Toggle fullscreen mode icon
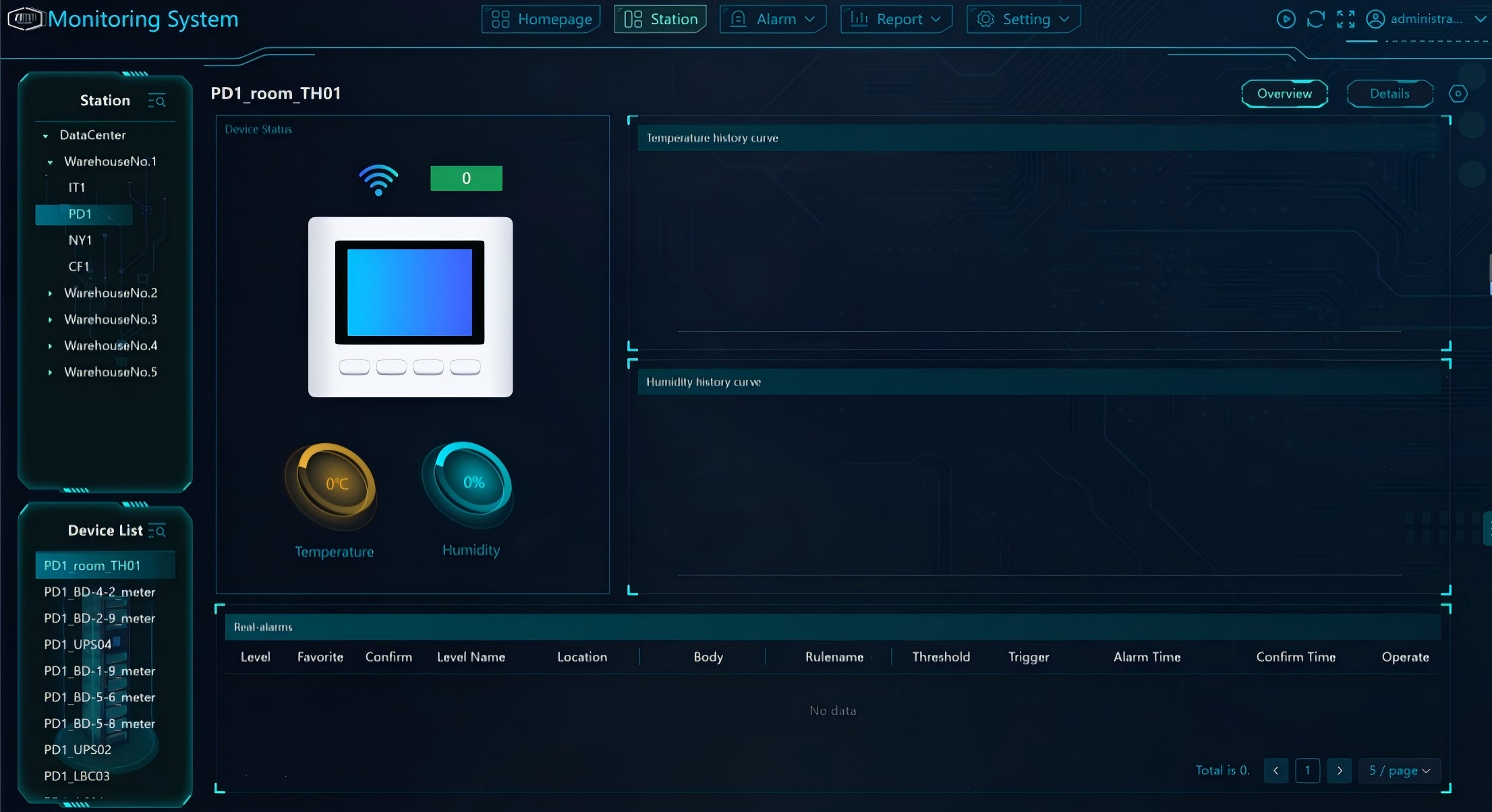1492x812 pixels. [x=1346, y=19]
